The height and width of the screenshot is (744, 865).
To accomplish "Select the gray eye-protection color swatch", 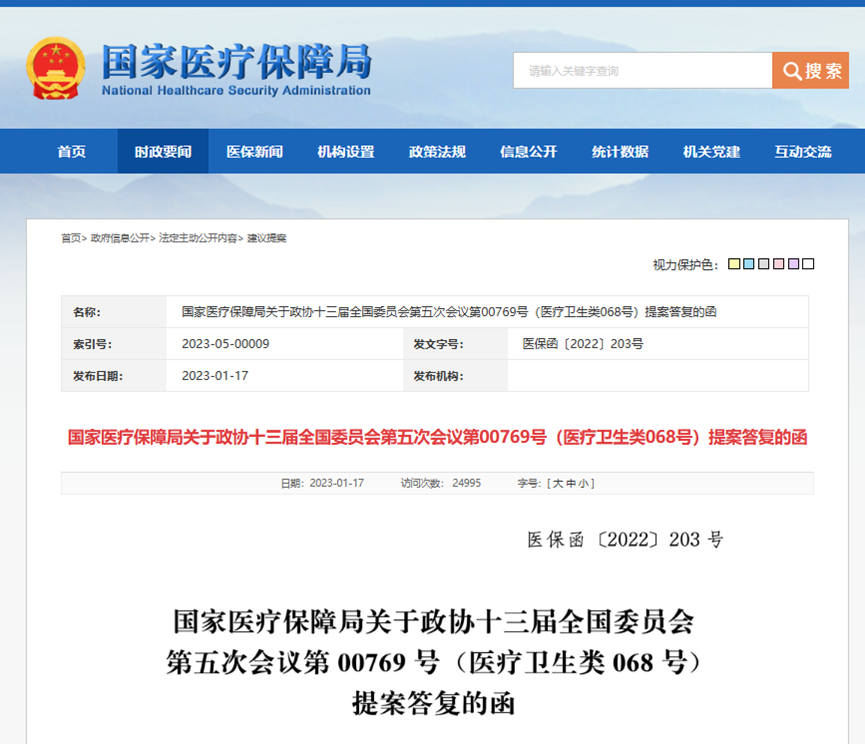I will pos(763,264).
